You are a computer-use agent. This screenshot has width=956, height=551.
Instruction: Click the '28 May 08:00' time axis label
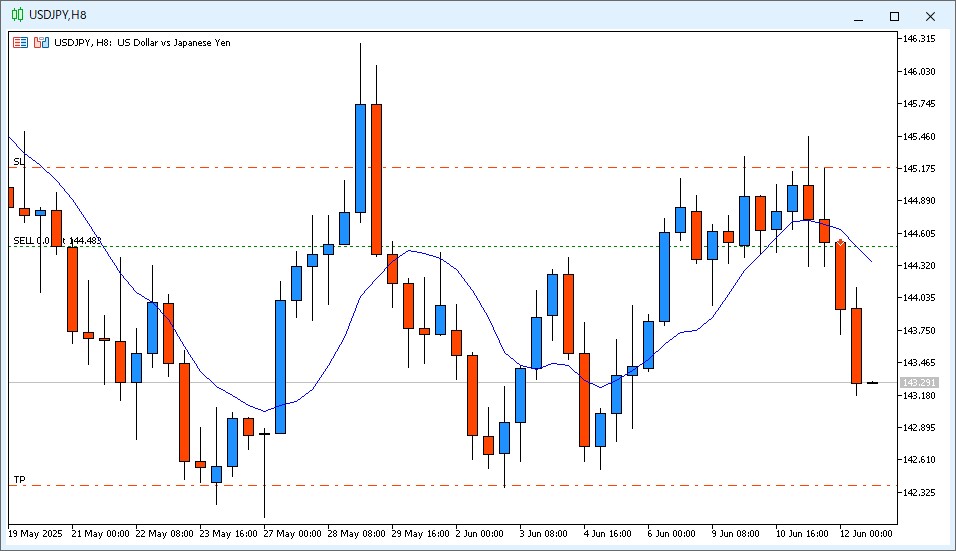[357, 534]
